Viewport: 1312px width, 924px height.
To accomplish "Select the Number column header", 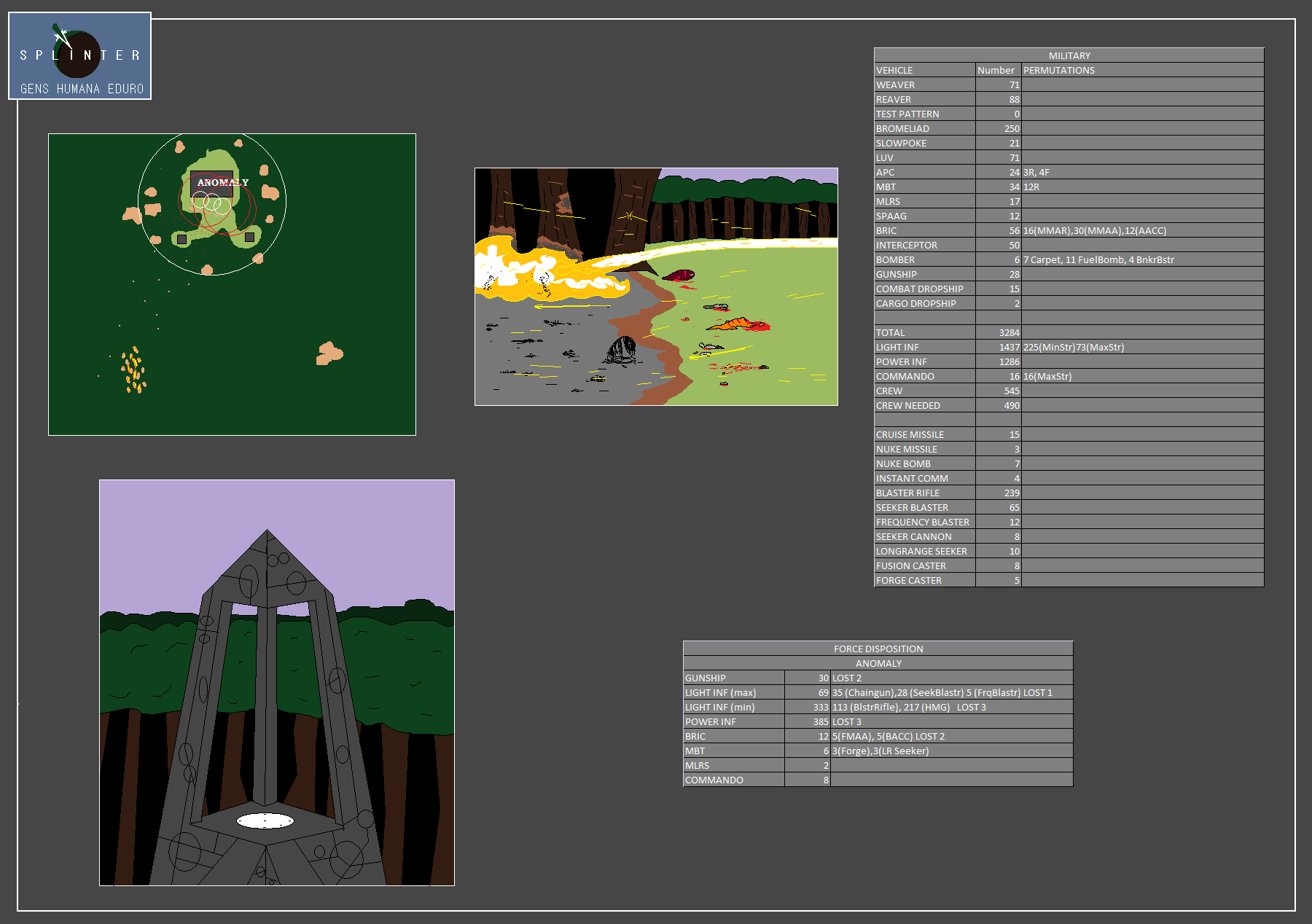I will click(x=997, y=70).
